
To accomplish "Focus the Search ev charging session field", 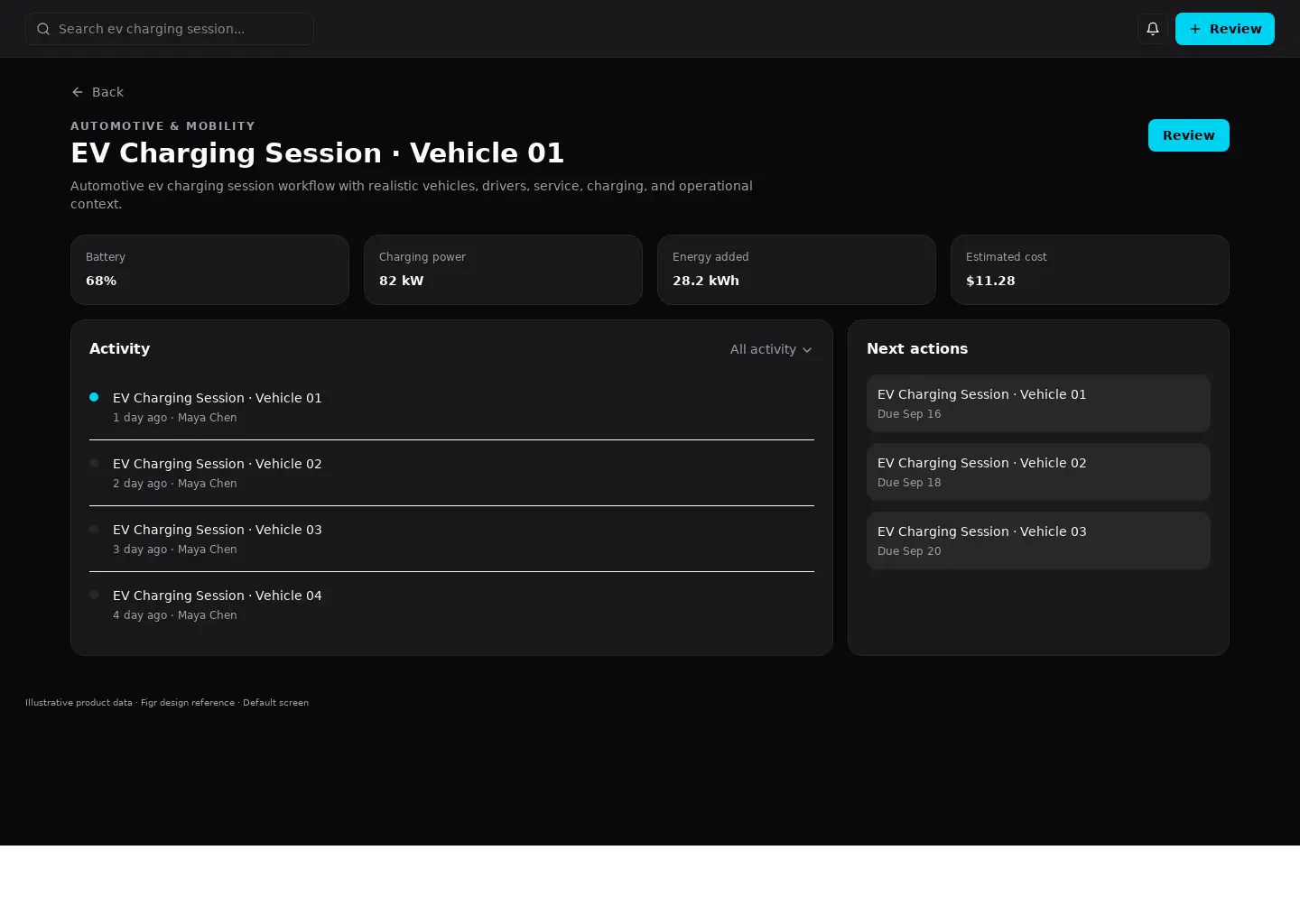I will point(170,29).
